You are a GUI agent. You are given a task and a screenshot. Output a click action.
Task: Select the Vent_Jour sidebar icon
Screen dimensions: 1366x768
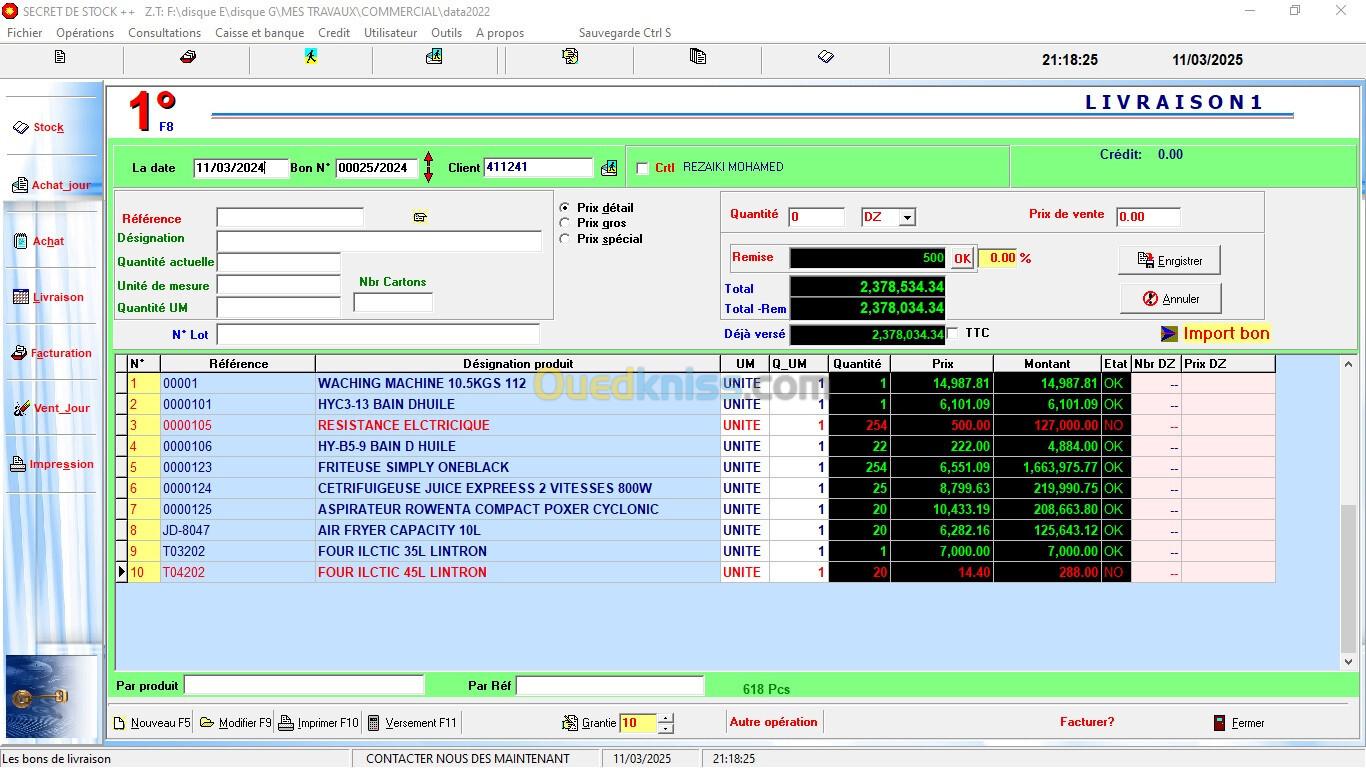[21, 408]
